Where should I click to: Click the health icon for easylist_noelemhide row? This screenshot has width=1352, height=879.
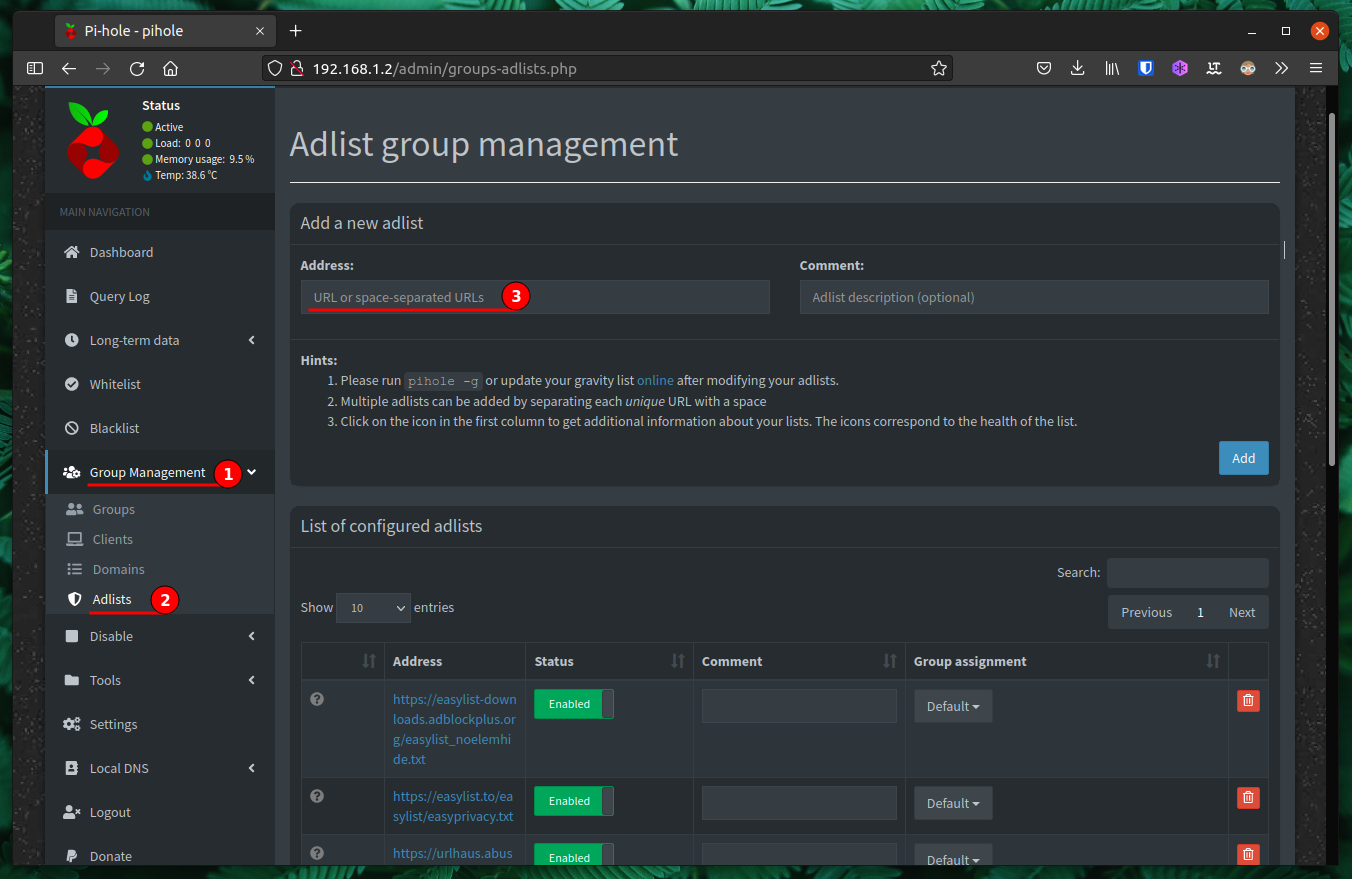[x=317, y=699]
